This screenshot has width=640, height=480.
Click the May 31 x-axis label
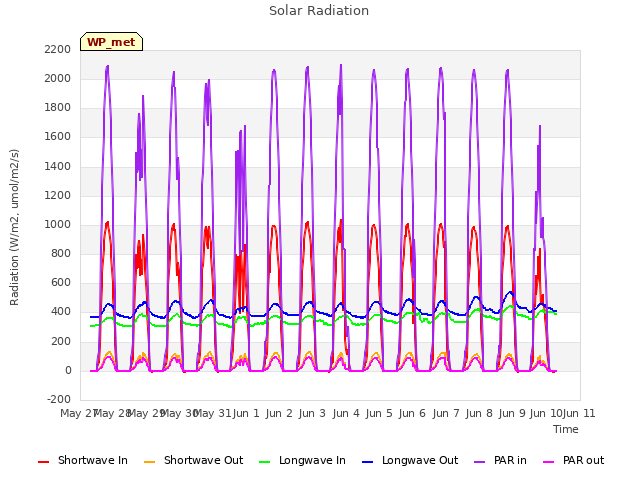point(213,413)
